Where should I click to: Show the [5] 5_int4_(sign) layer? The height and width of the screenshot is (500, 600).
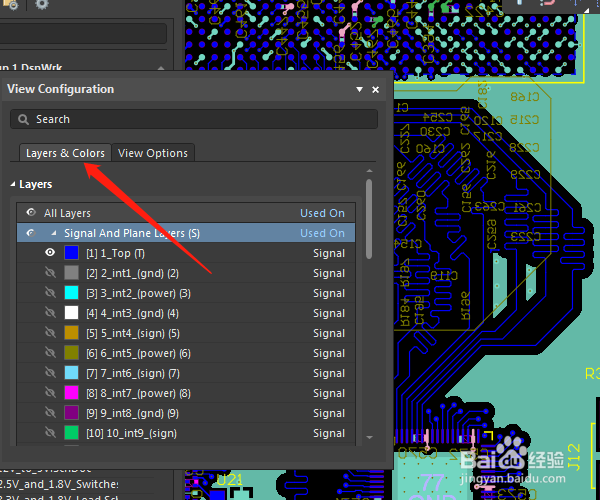[50, 332]
